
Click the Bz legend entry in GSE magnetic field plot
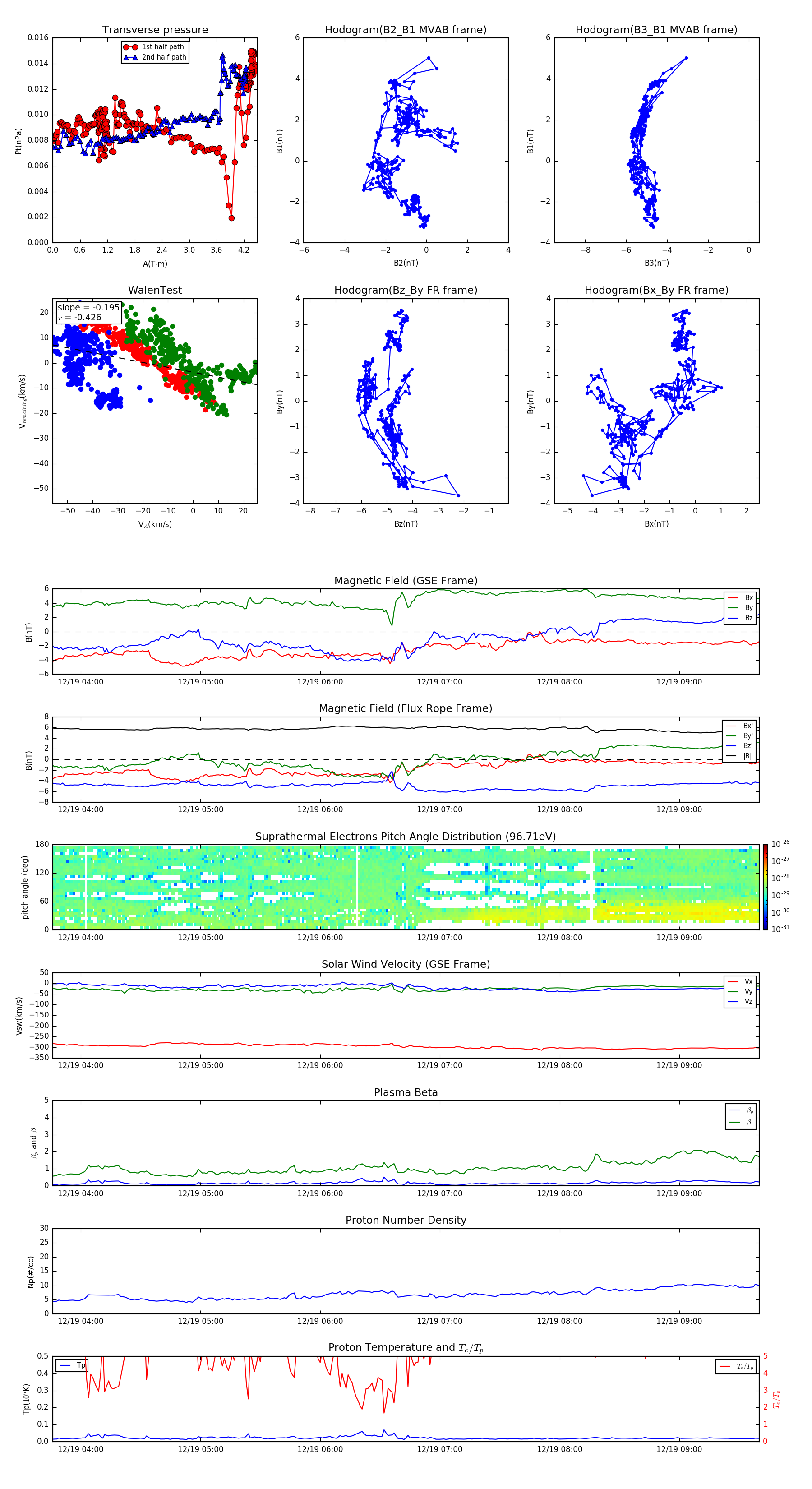740,618
